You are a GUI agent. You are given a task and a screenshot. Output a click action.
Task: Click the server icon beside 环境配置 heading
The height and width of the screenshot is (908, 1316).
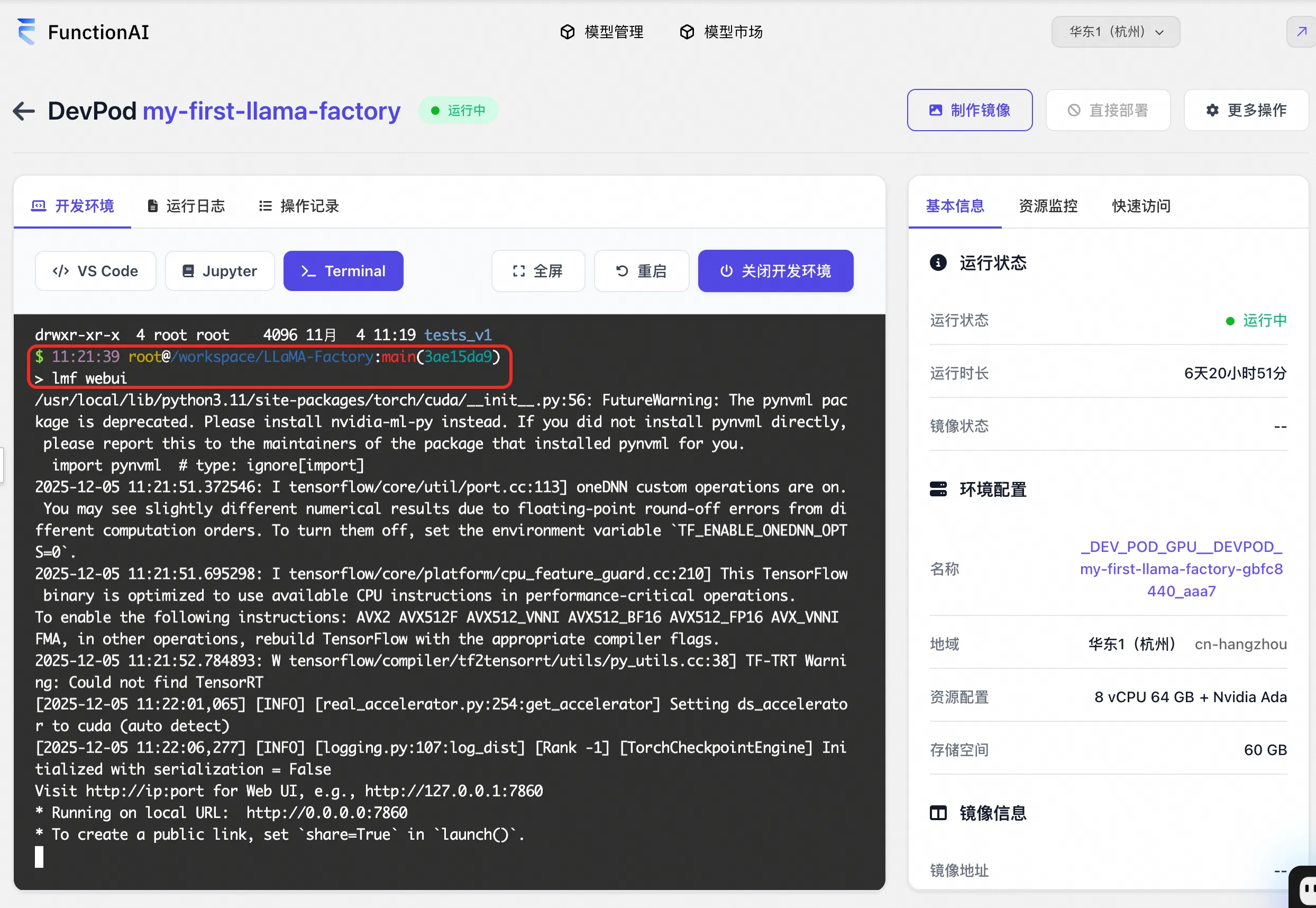click(x=938, y=489)
